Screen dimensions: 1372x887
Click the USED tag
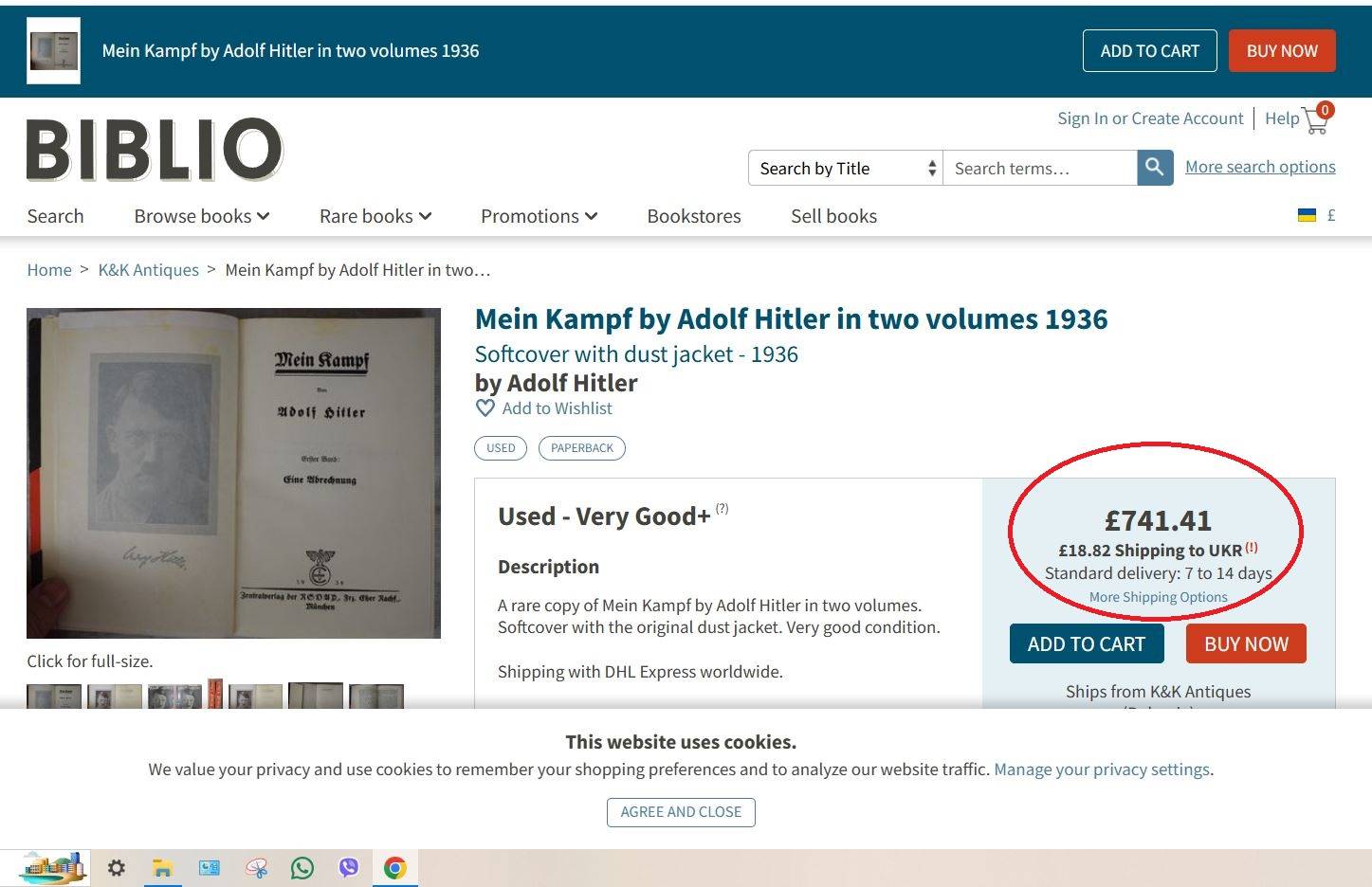point(501,448)
